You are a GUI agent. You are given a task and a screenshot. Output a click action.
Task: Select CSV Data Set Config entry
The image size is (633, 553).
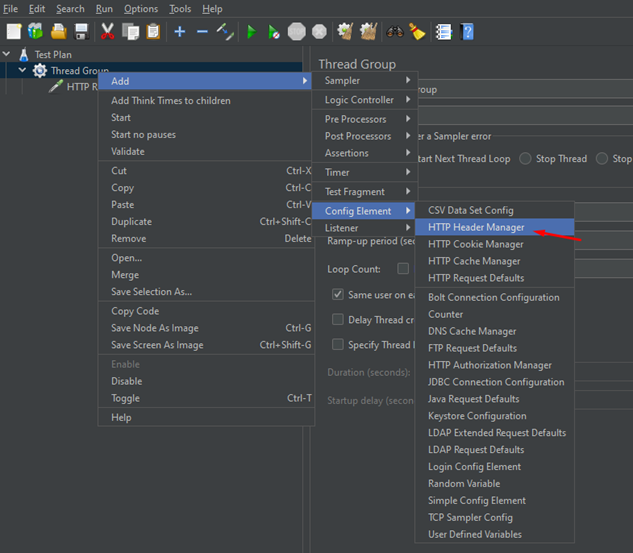tap(470, 210)
